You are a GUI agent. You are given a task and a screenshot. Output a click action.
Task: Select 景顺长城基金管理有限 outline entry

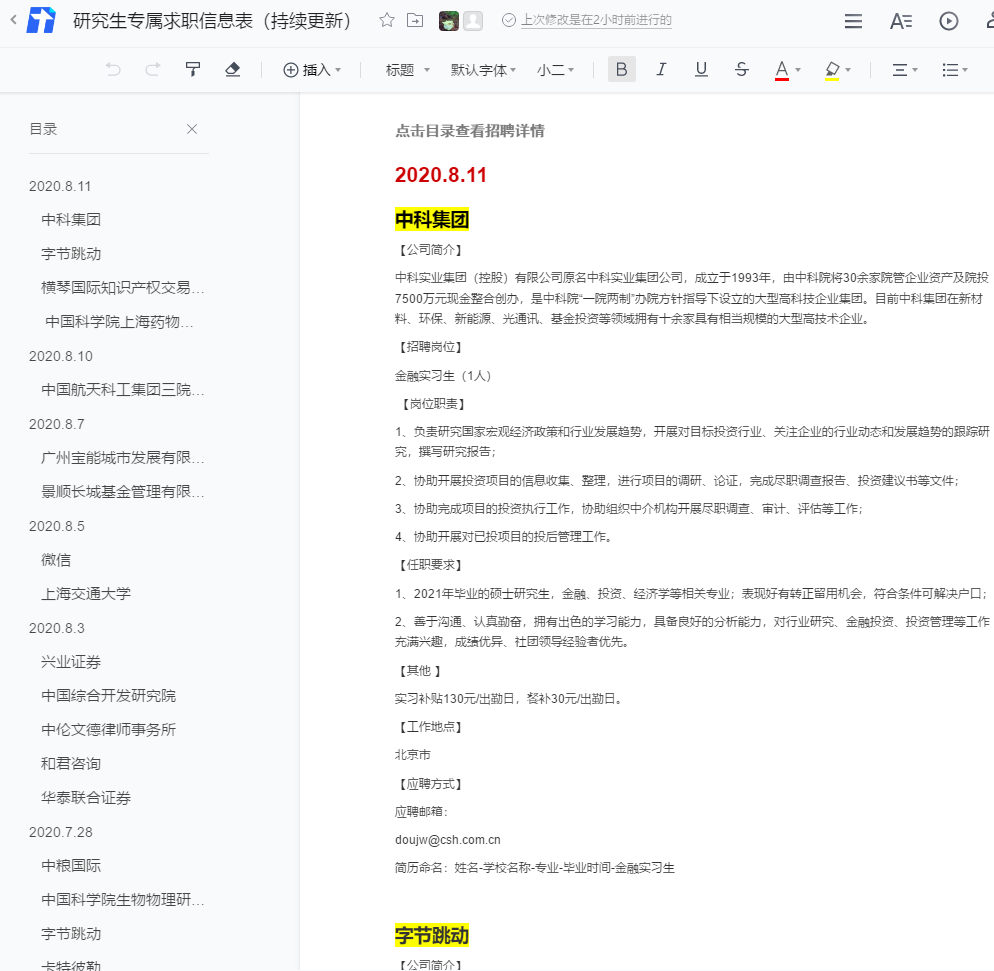point(123,492)
